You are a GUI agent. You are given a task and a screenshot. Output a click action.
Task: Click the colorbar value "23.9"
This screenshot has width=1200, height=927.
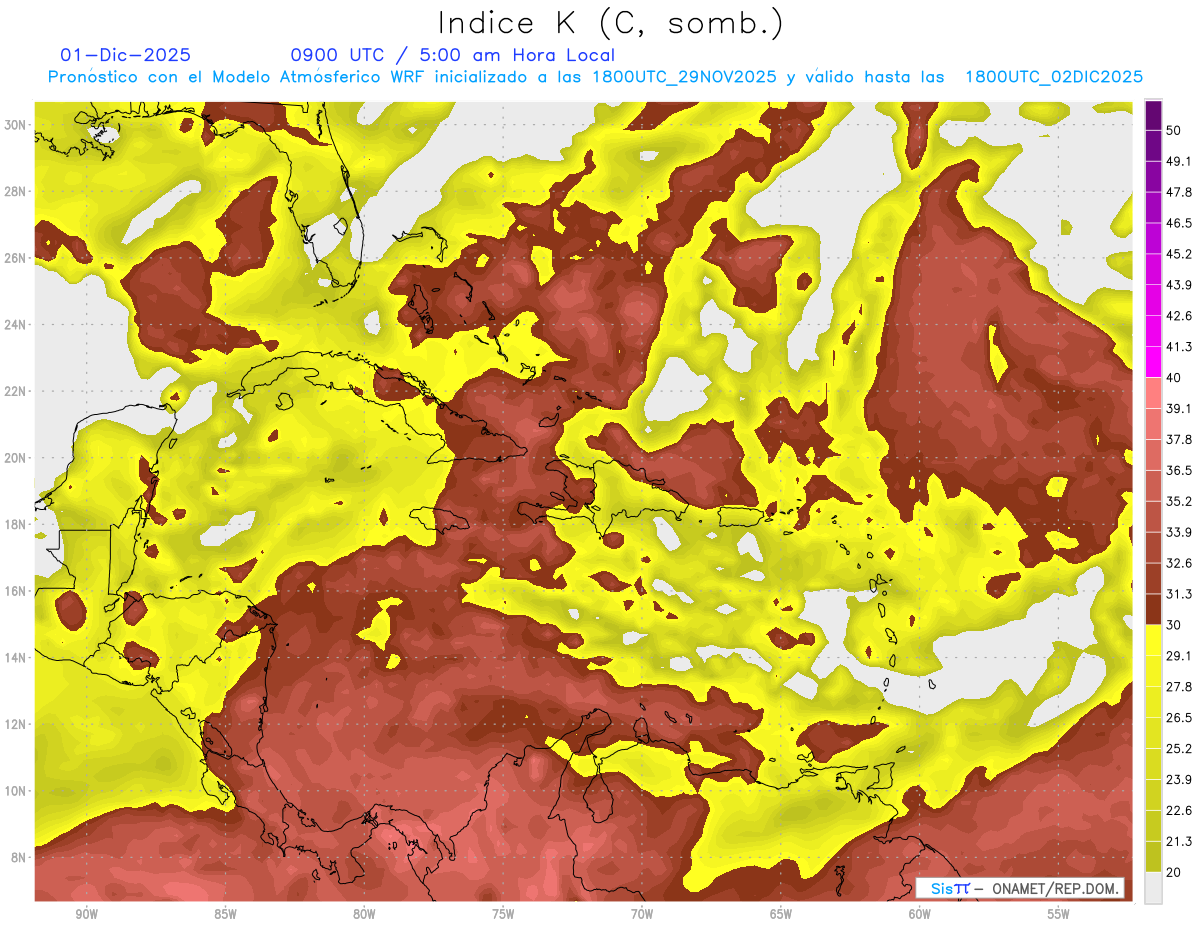click(1178, 780)
